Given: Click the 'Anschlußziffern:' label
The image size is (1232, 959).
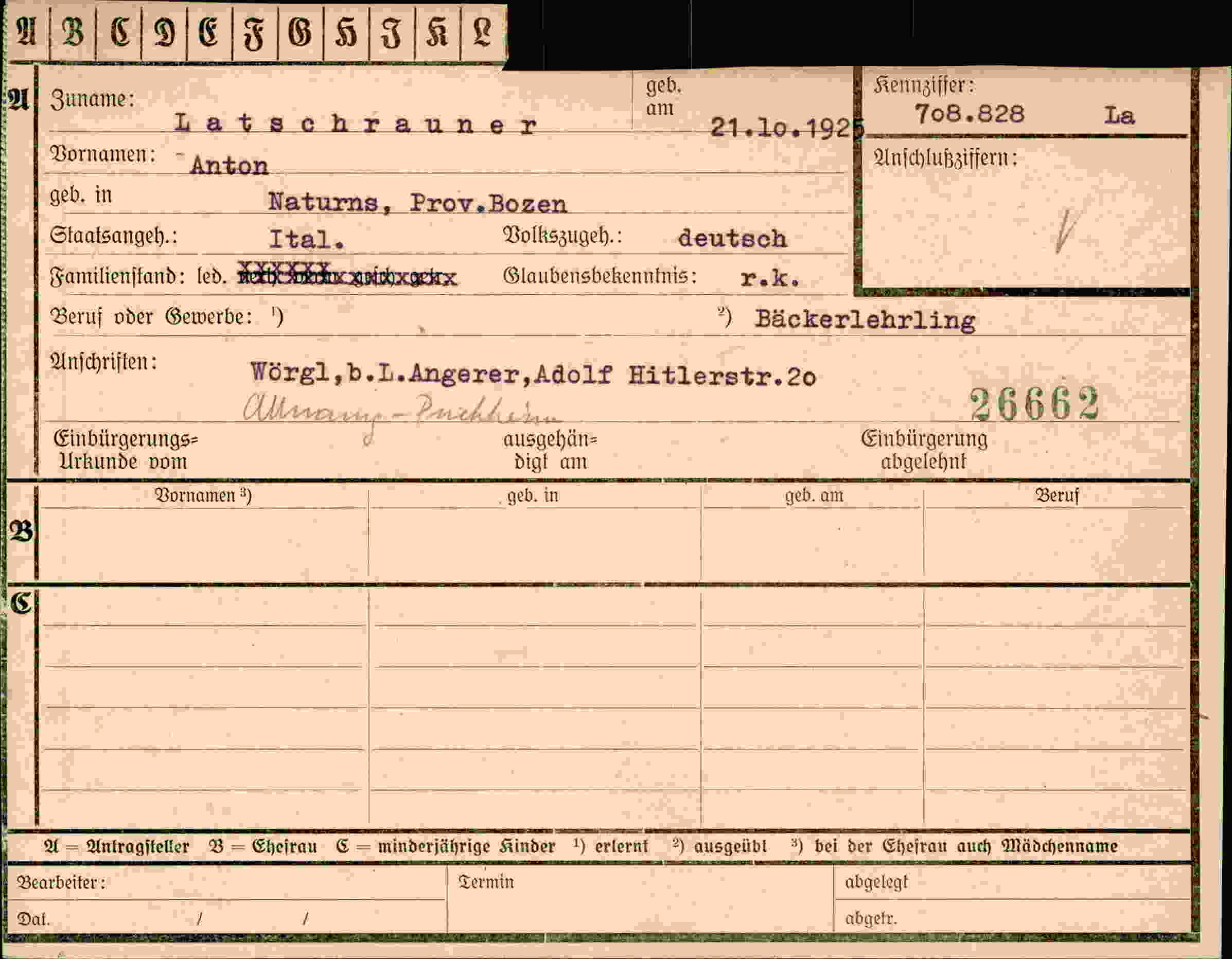Looking at the screenshot, I should pos(945,158).
